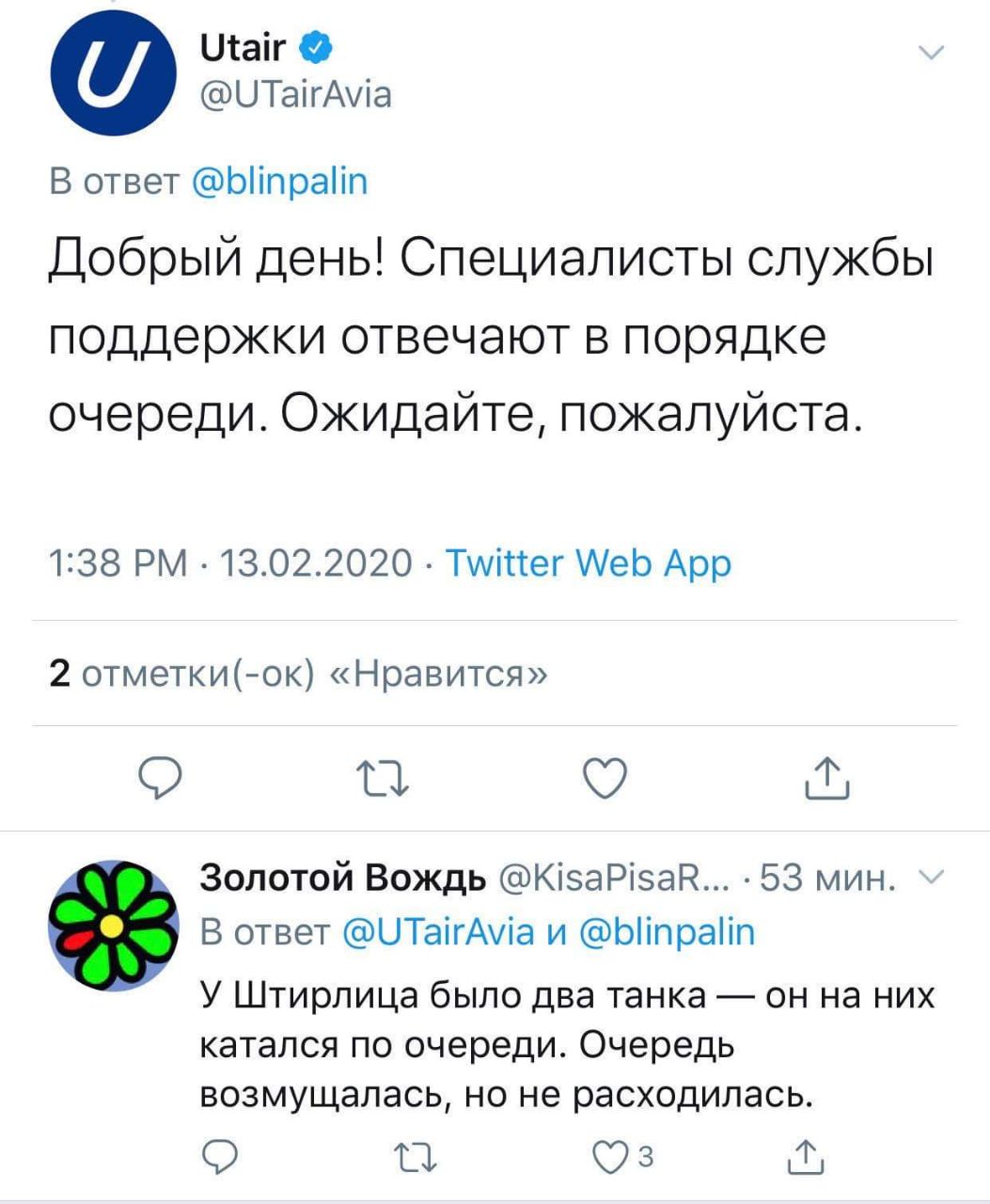Viewport: 990px width, 1204px height.
Task: Open the @blinpalin mention in Utair's tweet
Action: click(x=279, y=181)
